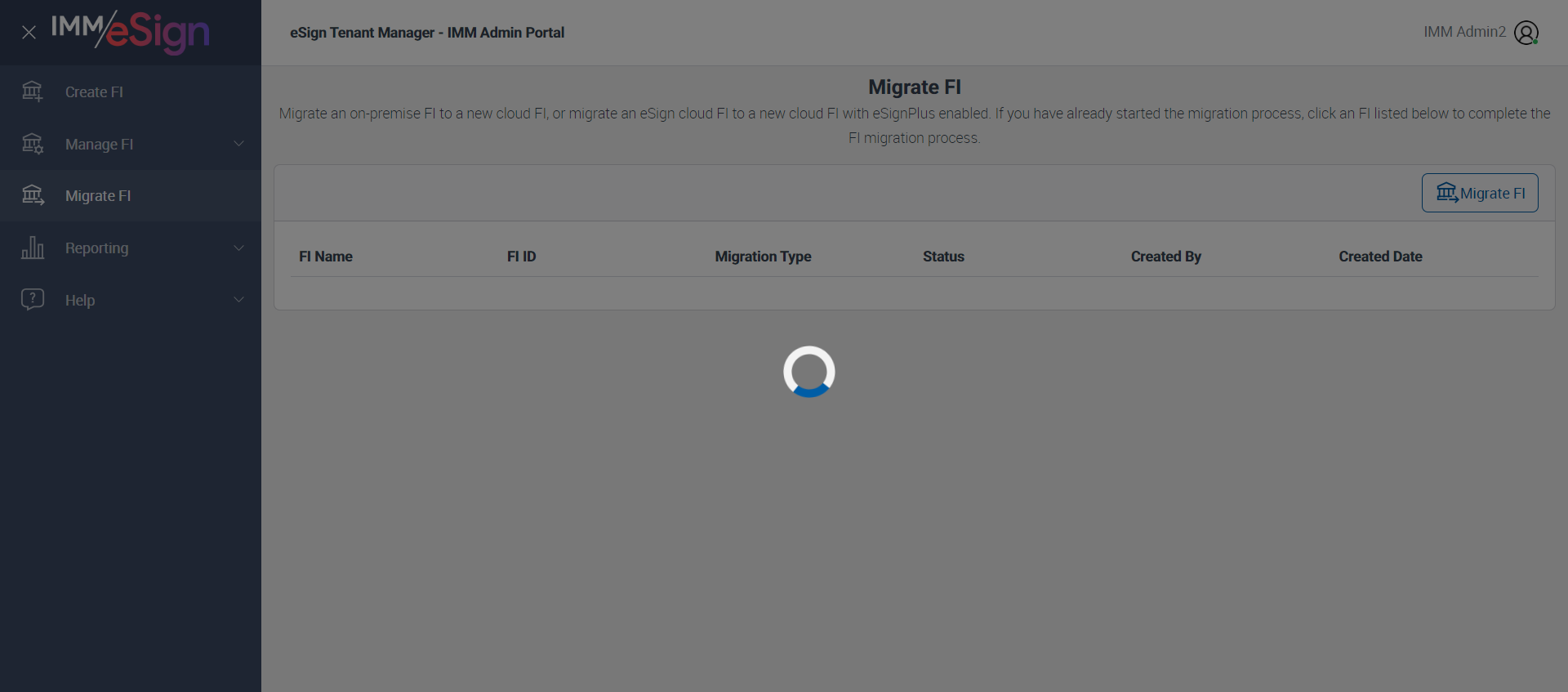Sort by the Created Date column header
The width and height of the screenshot is (1568, 692).
(1380, 257)
